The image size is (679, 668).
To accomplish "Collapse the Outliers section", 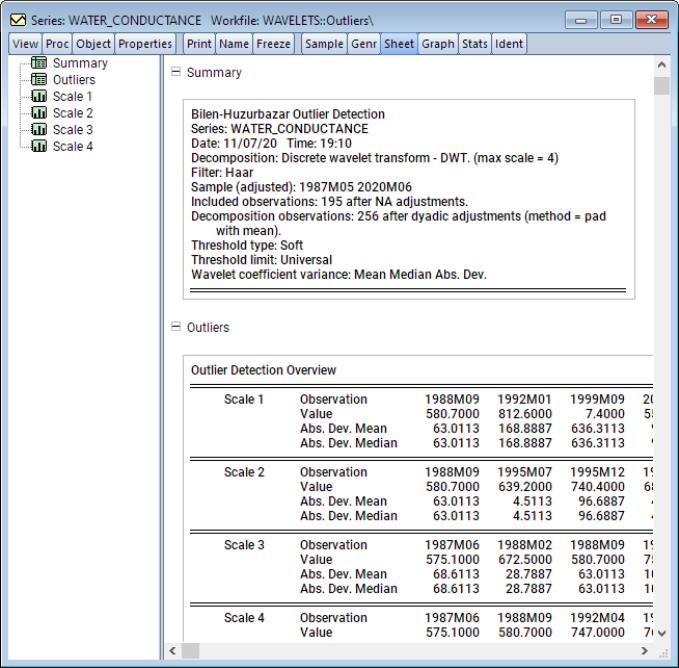I will click(176, 327).
